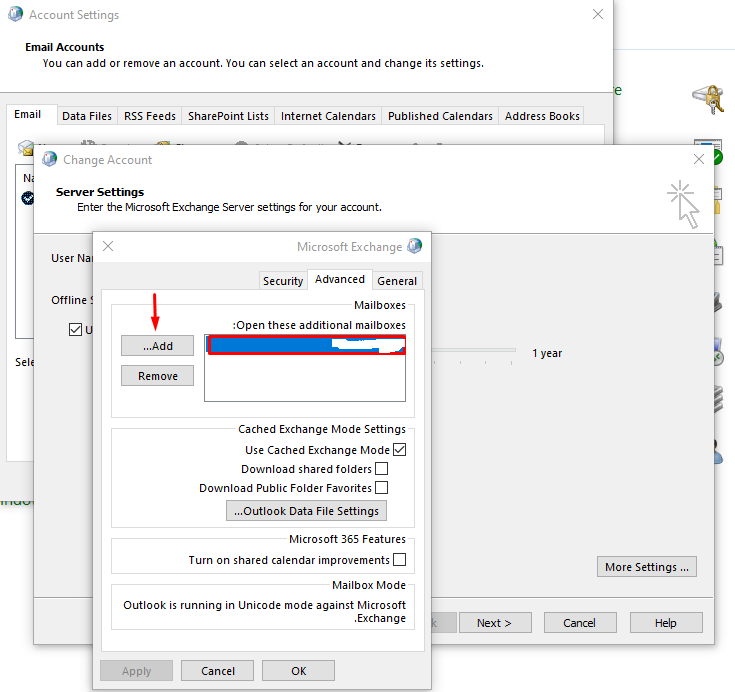Open Data Files tab in Account Settings

coord(87,116)
